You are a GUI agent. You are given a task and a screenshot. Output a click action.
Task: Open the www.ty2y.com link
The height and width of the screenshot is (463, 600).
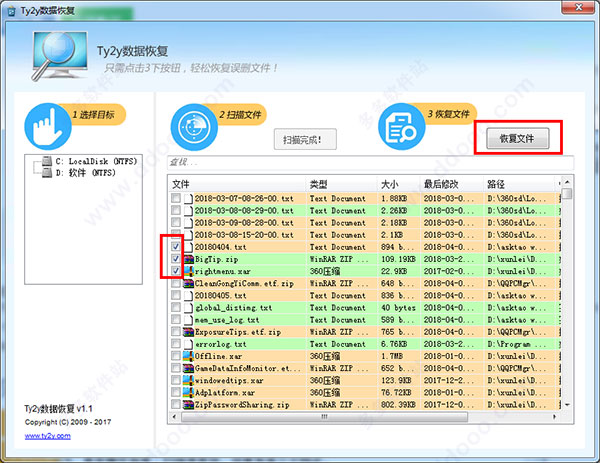pyautogui.click(x=48, y=436)
